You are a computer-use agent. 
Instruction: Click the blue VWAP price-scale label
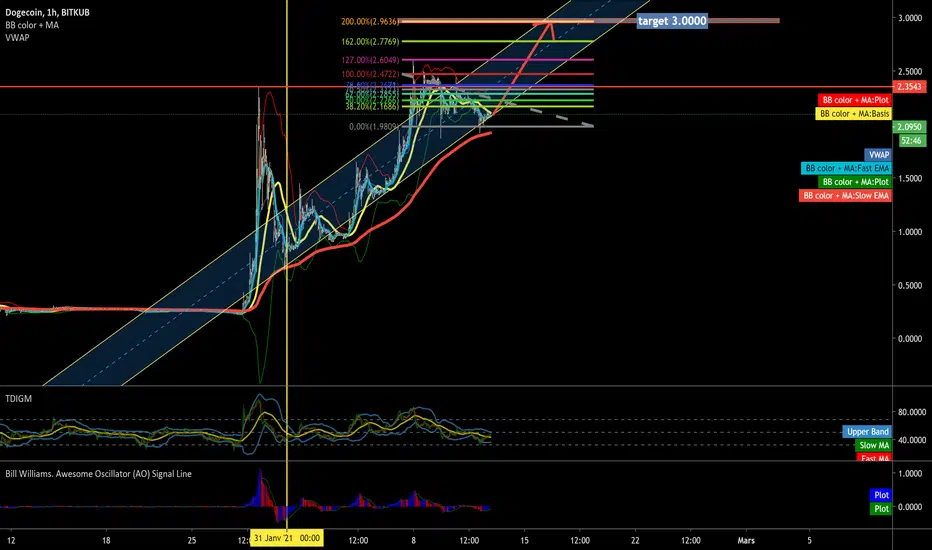pos(879,155)
